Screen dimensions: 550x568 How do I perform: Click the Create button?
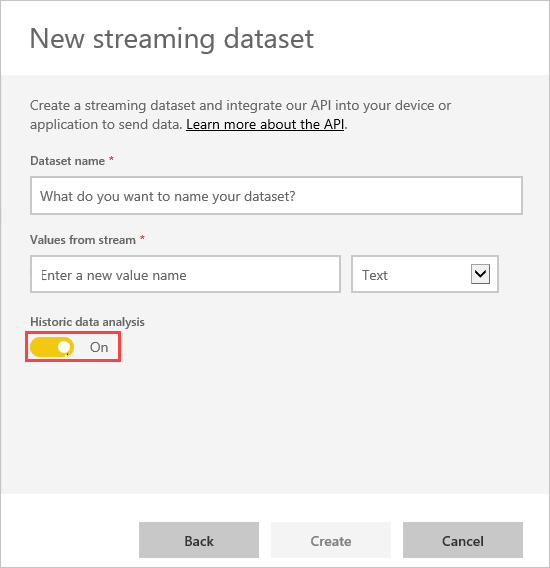[x=331, y=540]
